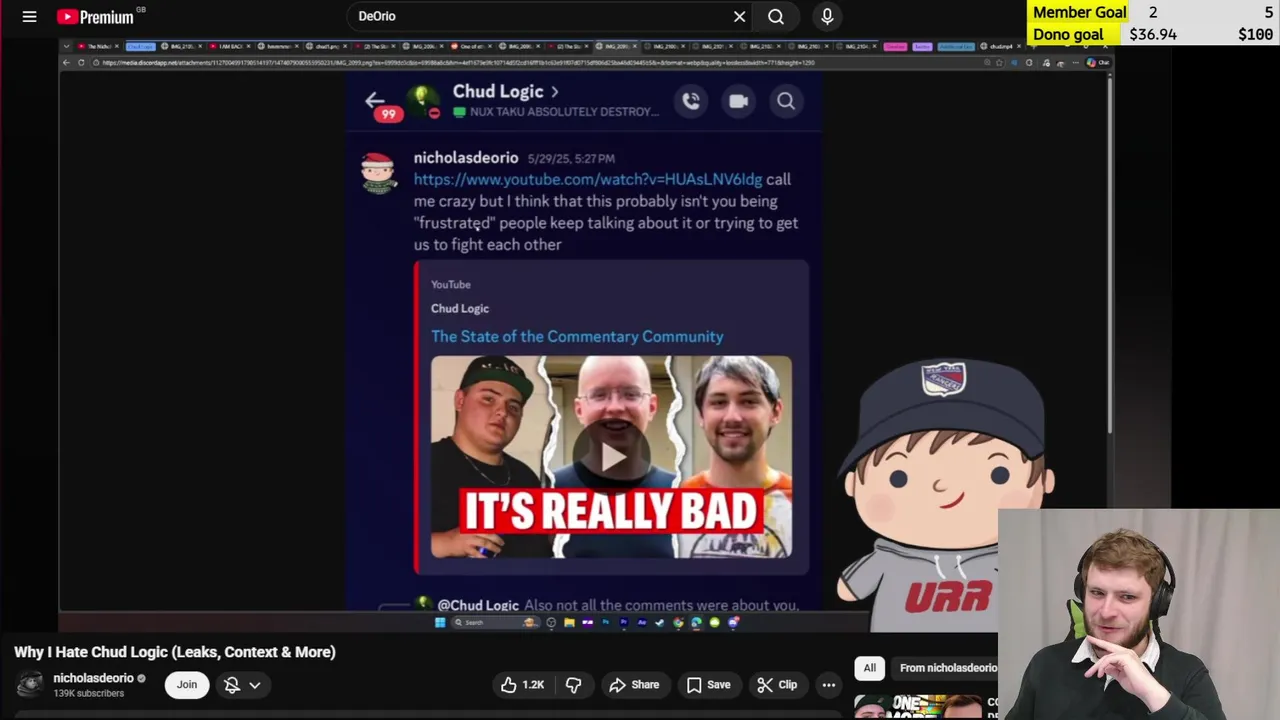Open the YouTube guide hamburger menu
Screen dimensions: 1280x720
(x=29, y=16)
